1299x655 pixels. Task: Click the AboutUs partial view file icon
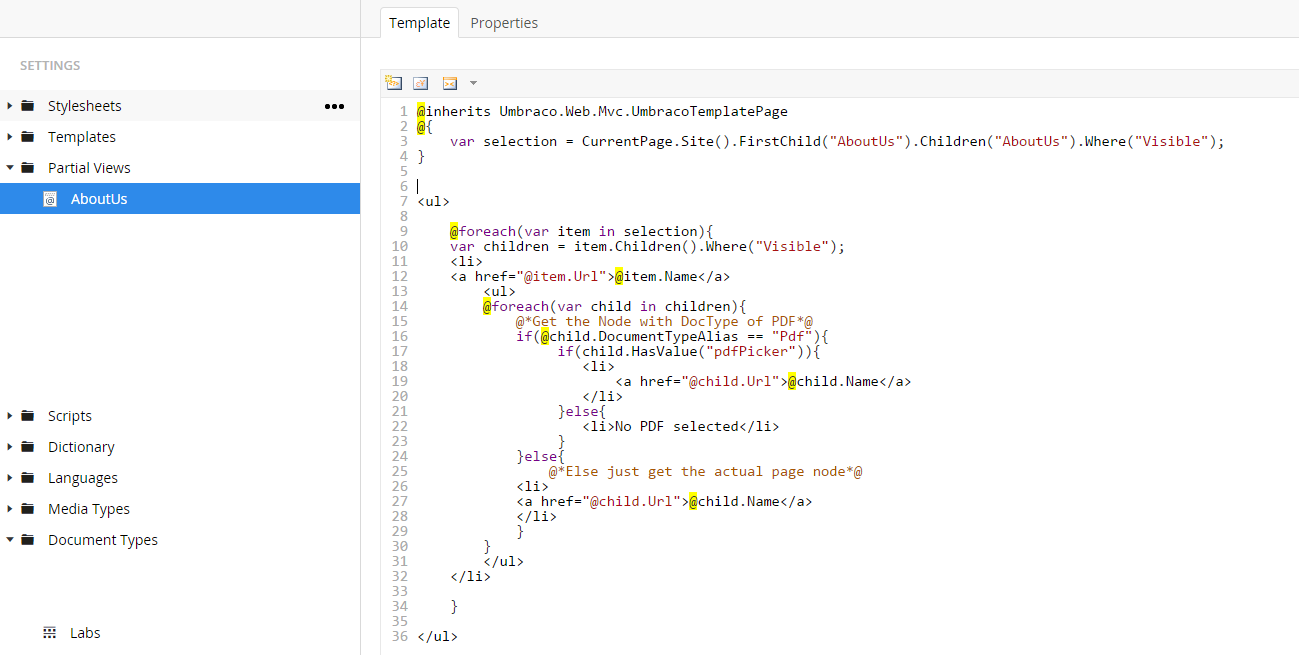click(50, 199)
